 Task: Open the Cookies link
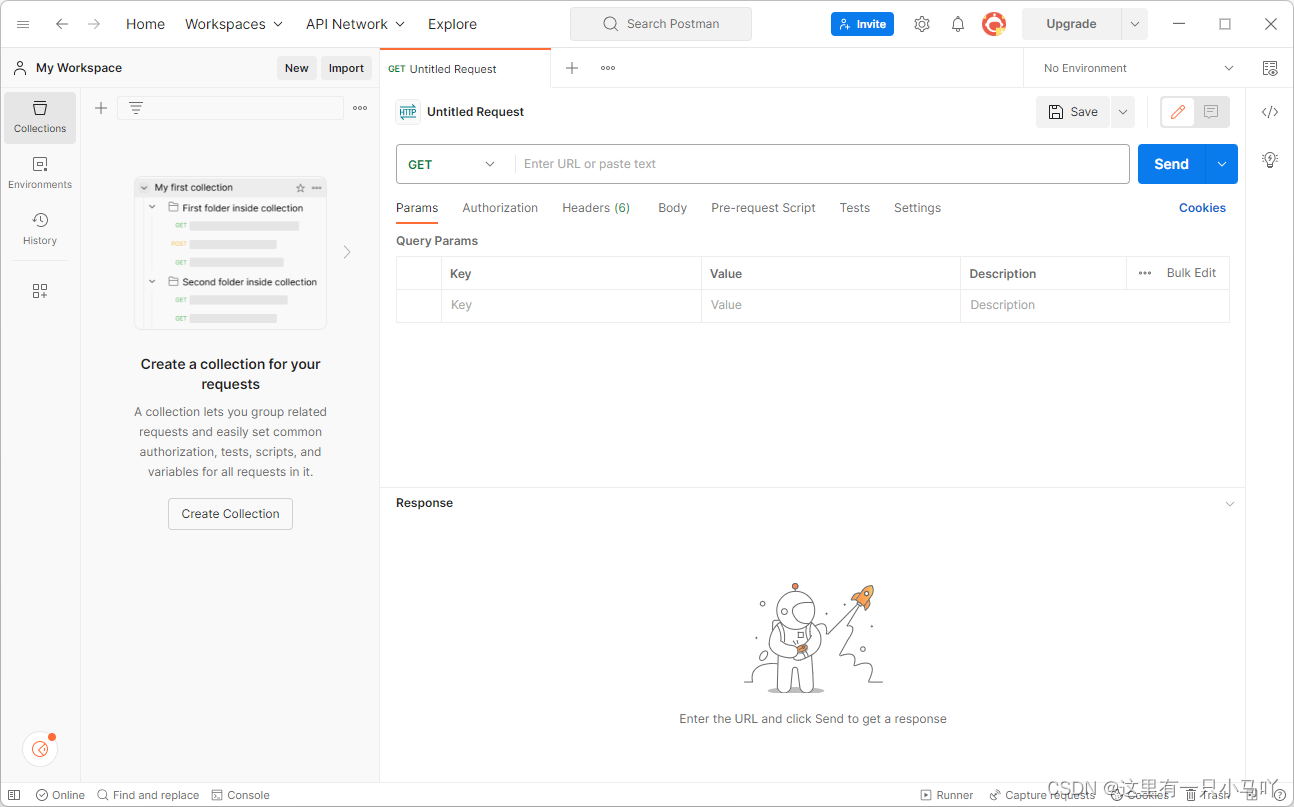click(1202, 208)
